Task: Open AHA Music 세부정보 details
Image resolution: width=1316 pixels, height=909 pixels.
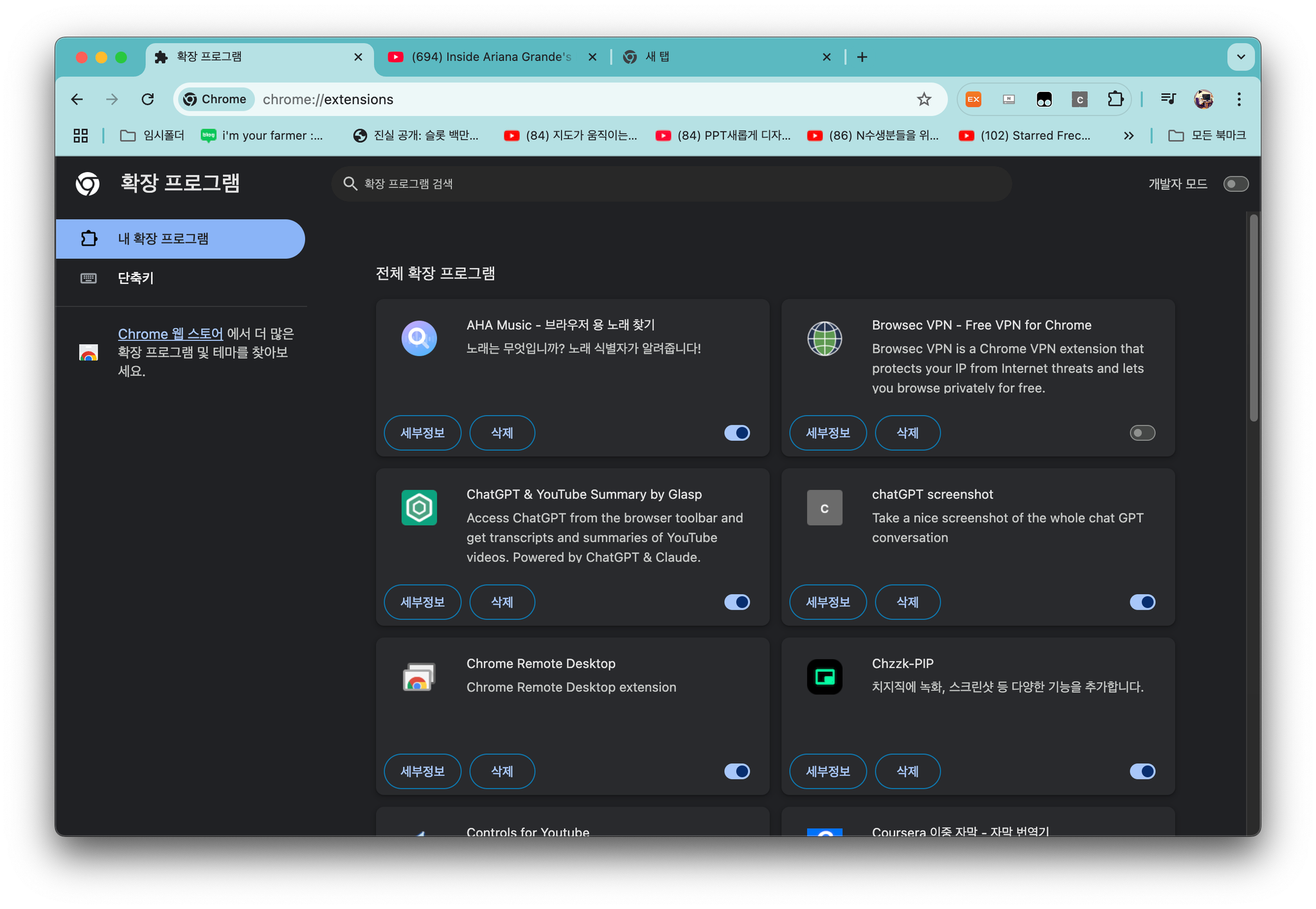Action: click(422, 433)
